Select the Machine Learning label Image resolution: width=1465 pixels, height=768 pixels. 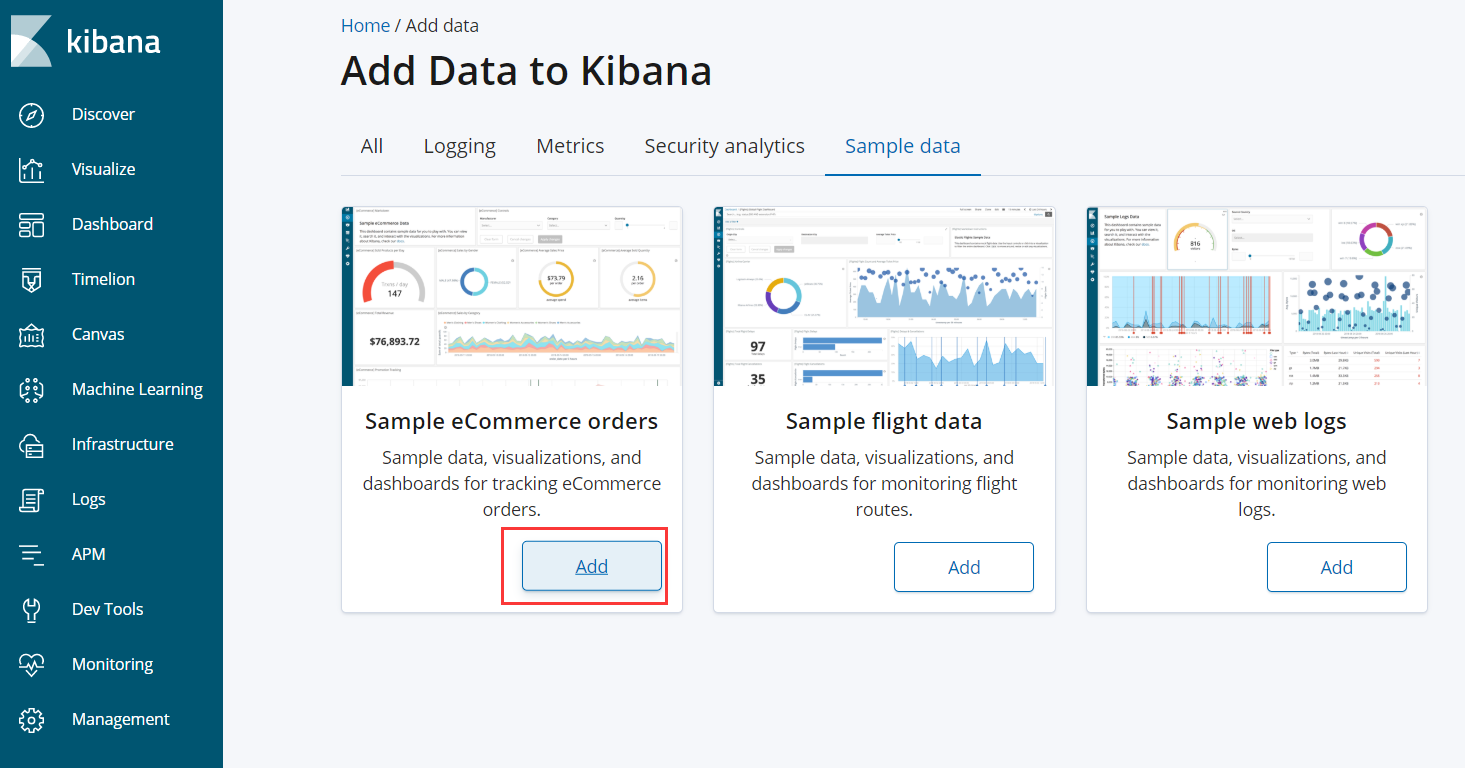pos(137,389)
